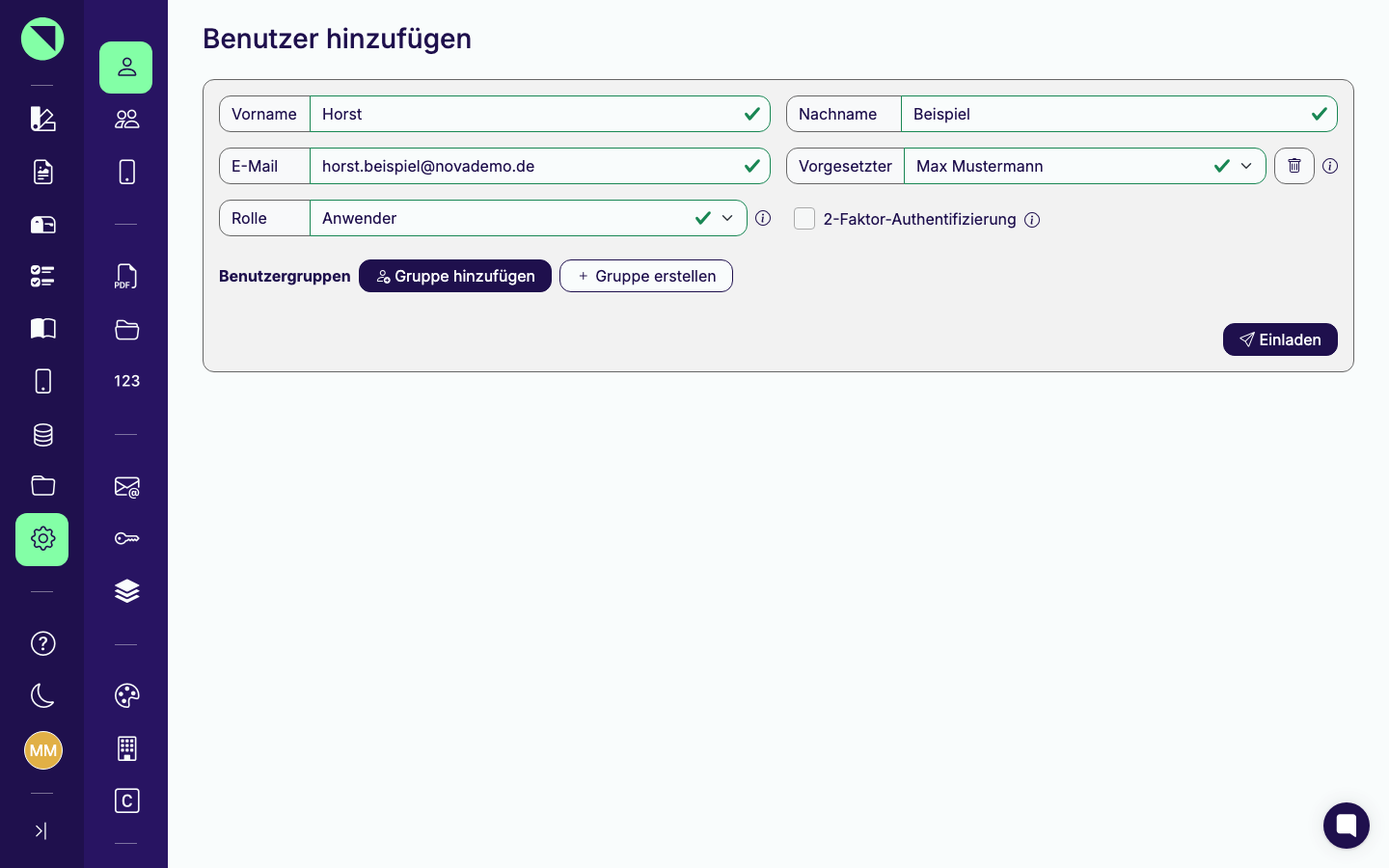The width and height of the screenshot is (1389, 868).
Task: Enable the 2-Faktor-Authentifizierung checkbox
Action: [804, 219]
